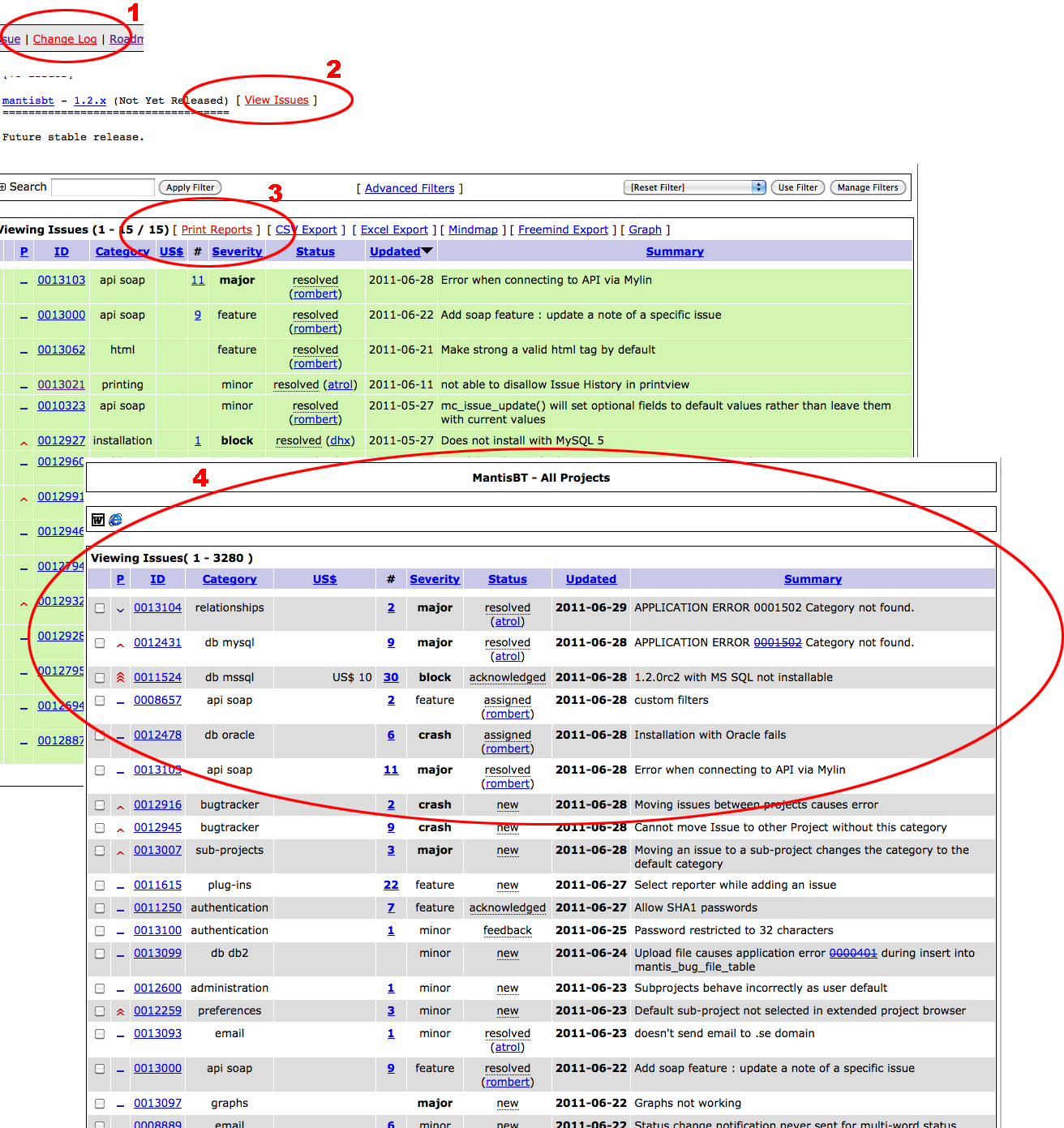
Task: Click 0001502 link in issue 0012431 summary
Action: [x=778, y=642]
